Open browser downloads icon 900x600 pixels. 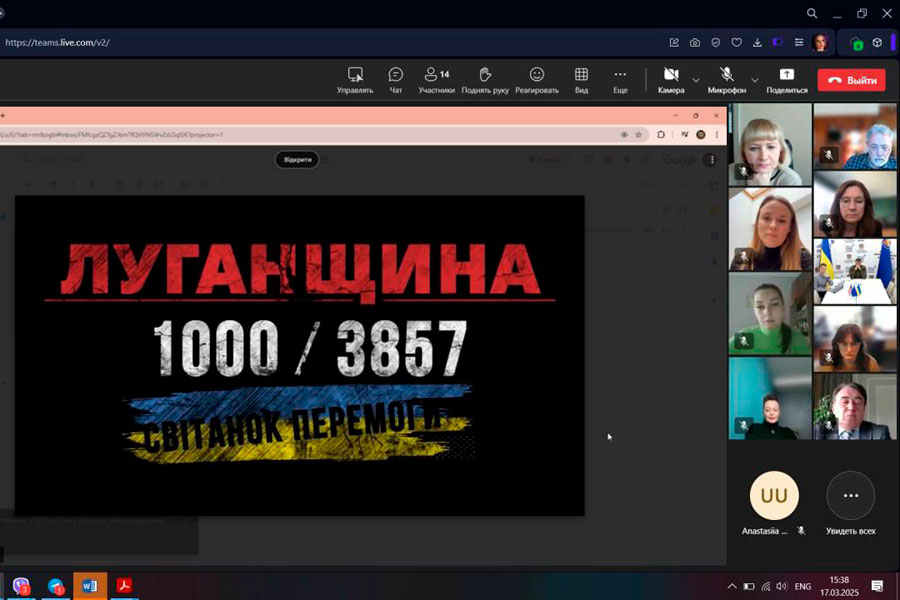[x=757, y=43]
